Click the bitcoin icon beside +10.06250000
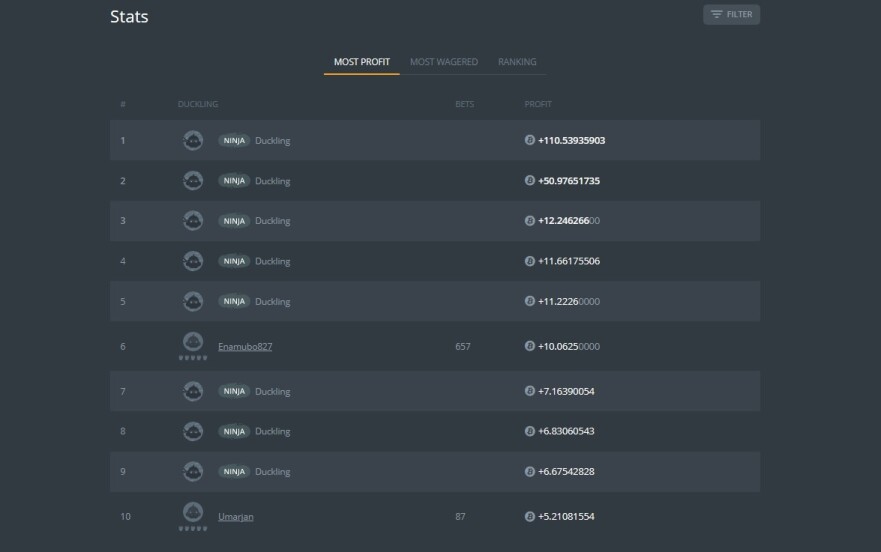 [x=529, y=346]
